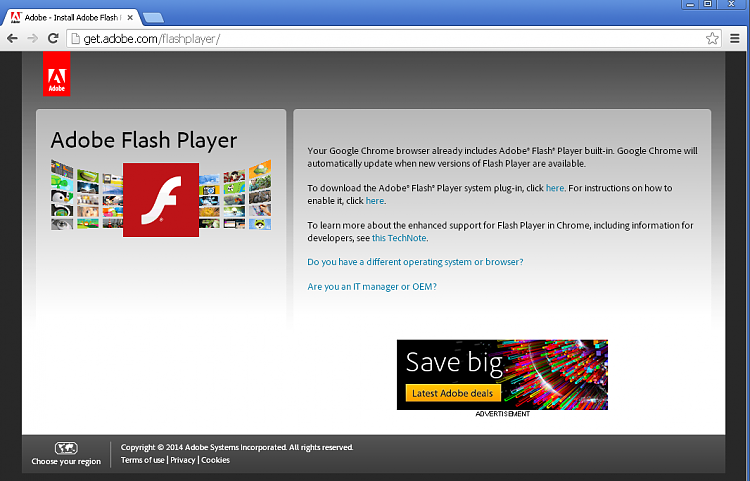The height and width of the screenshot is (481, 750).
Task: Click the ADVERTISEMENT label under the banner
Action: click(x=502, y=414)
